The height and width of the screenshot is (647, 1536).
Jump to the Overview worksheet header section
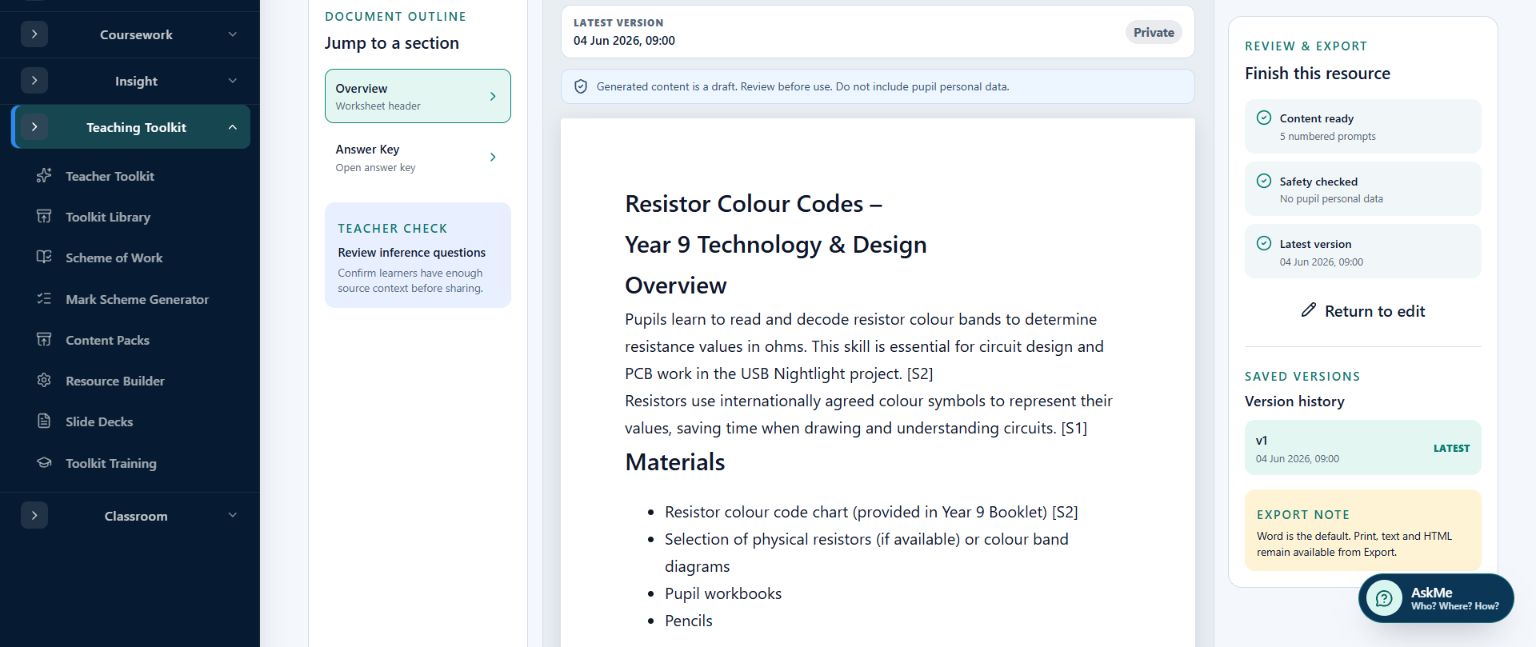click(418, 96)
